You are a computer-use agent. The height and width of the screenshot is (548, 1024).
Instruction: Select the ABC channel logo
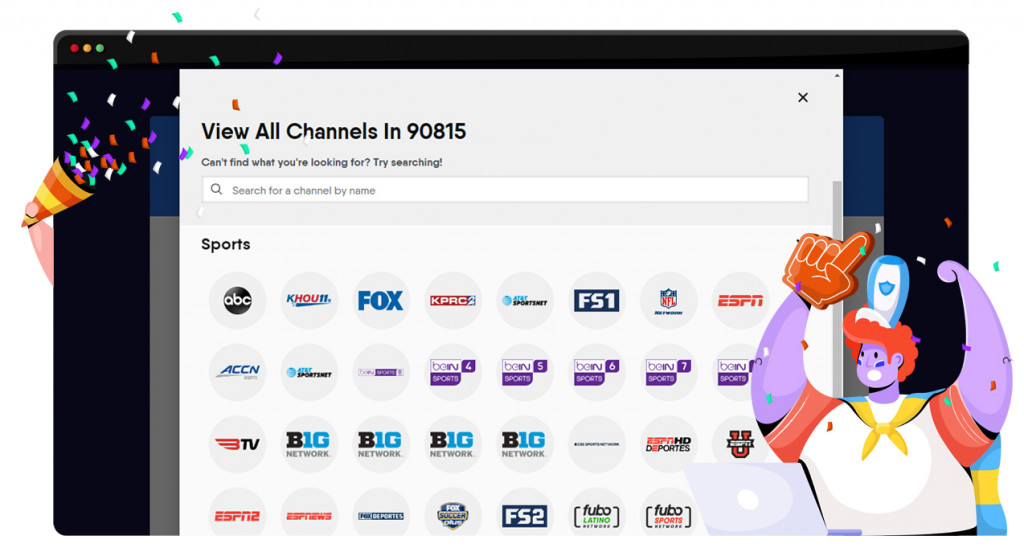click(x=237, y=300)
